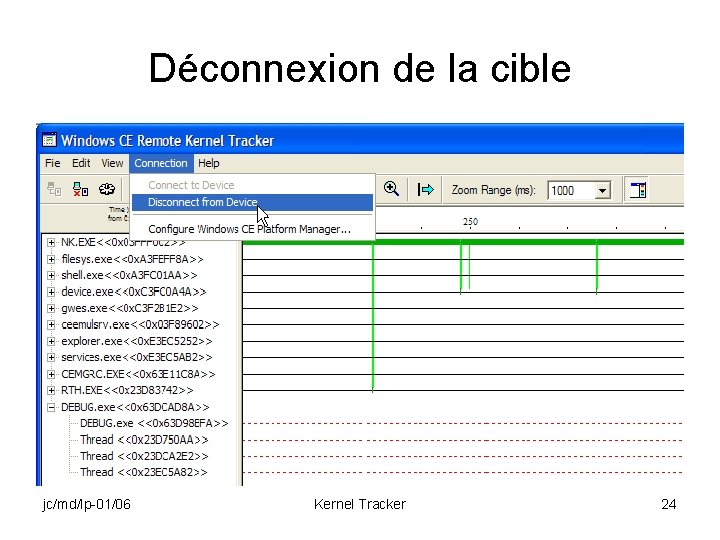Expand the filesys.exe process node

click(x=51, y=259)
